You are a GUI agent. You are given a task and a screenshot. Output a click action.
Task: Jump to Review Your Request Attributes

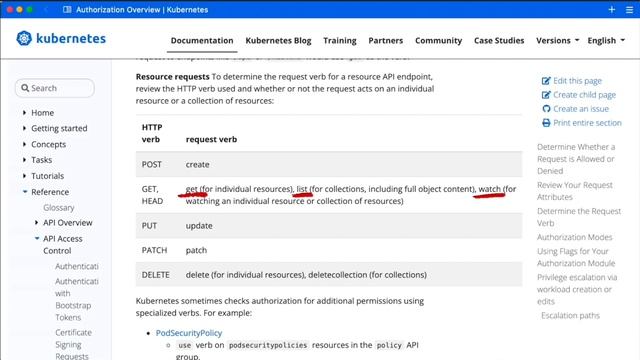(x=575, y=191)
